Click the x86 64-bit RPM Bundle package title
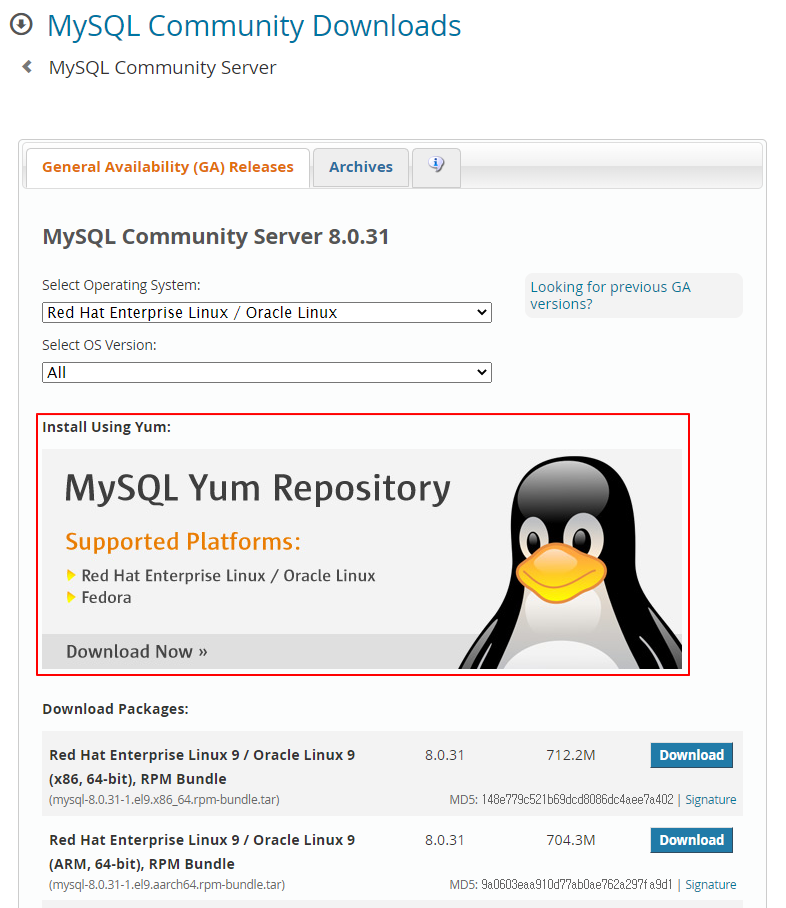Image resolution: width=786 pixels, height=908 pixels. click(x=202, y=767)
